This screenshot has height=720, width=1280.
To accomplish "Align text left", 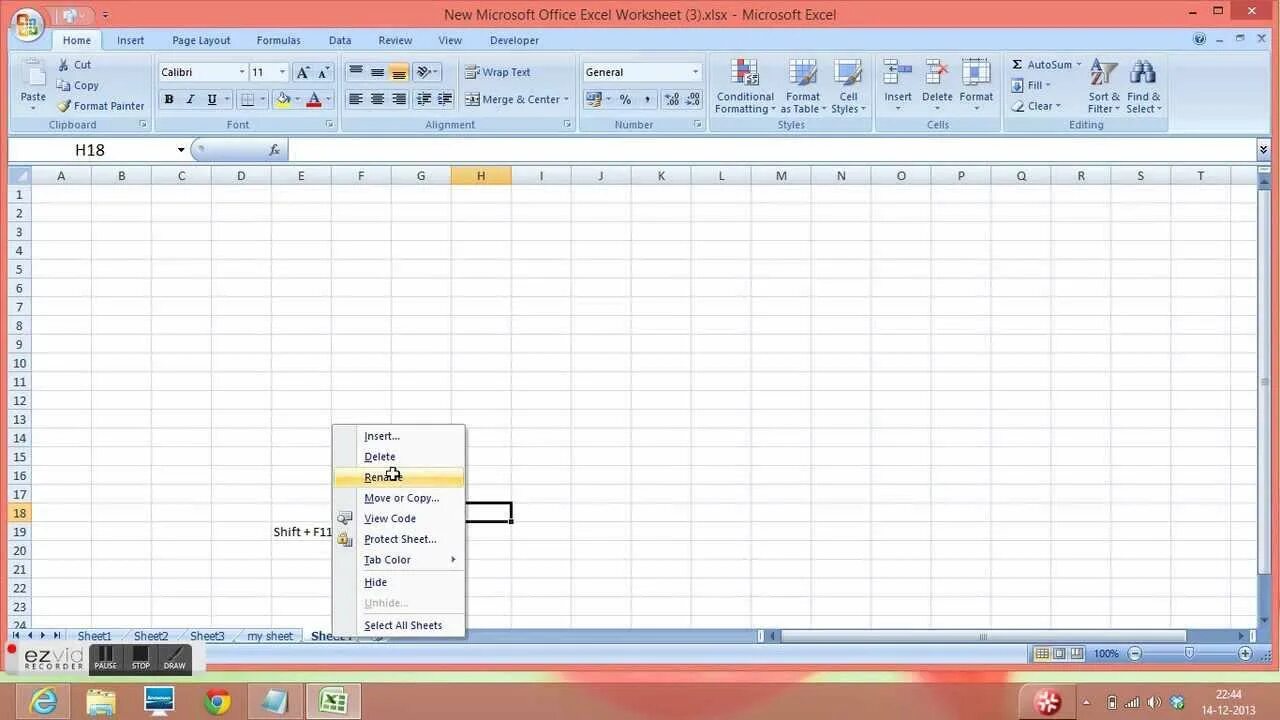I will point(355,100).
